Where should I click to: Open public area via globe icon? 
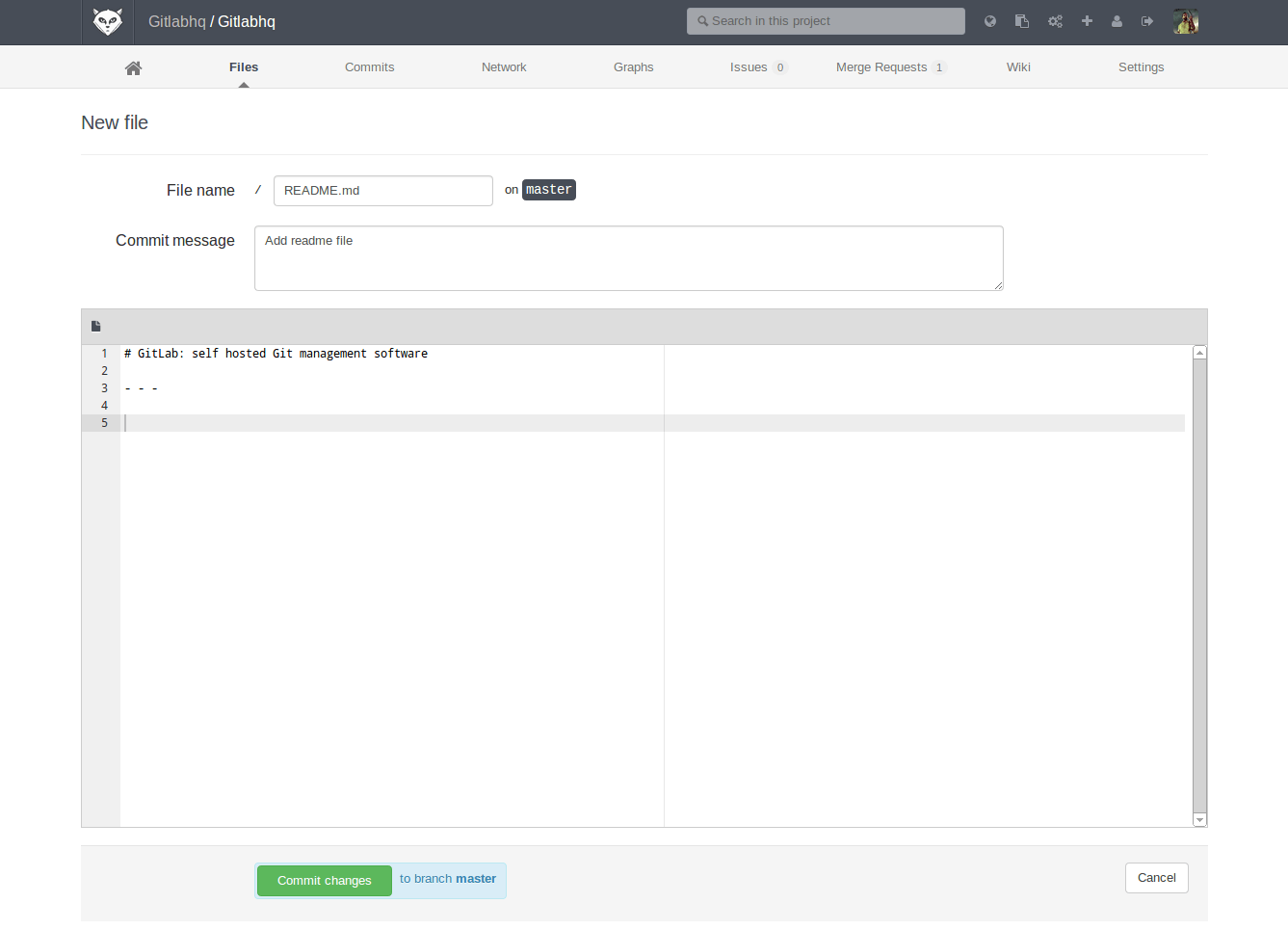(x=990, y=21)
